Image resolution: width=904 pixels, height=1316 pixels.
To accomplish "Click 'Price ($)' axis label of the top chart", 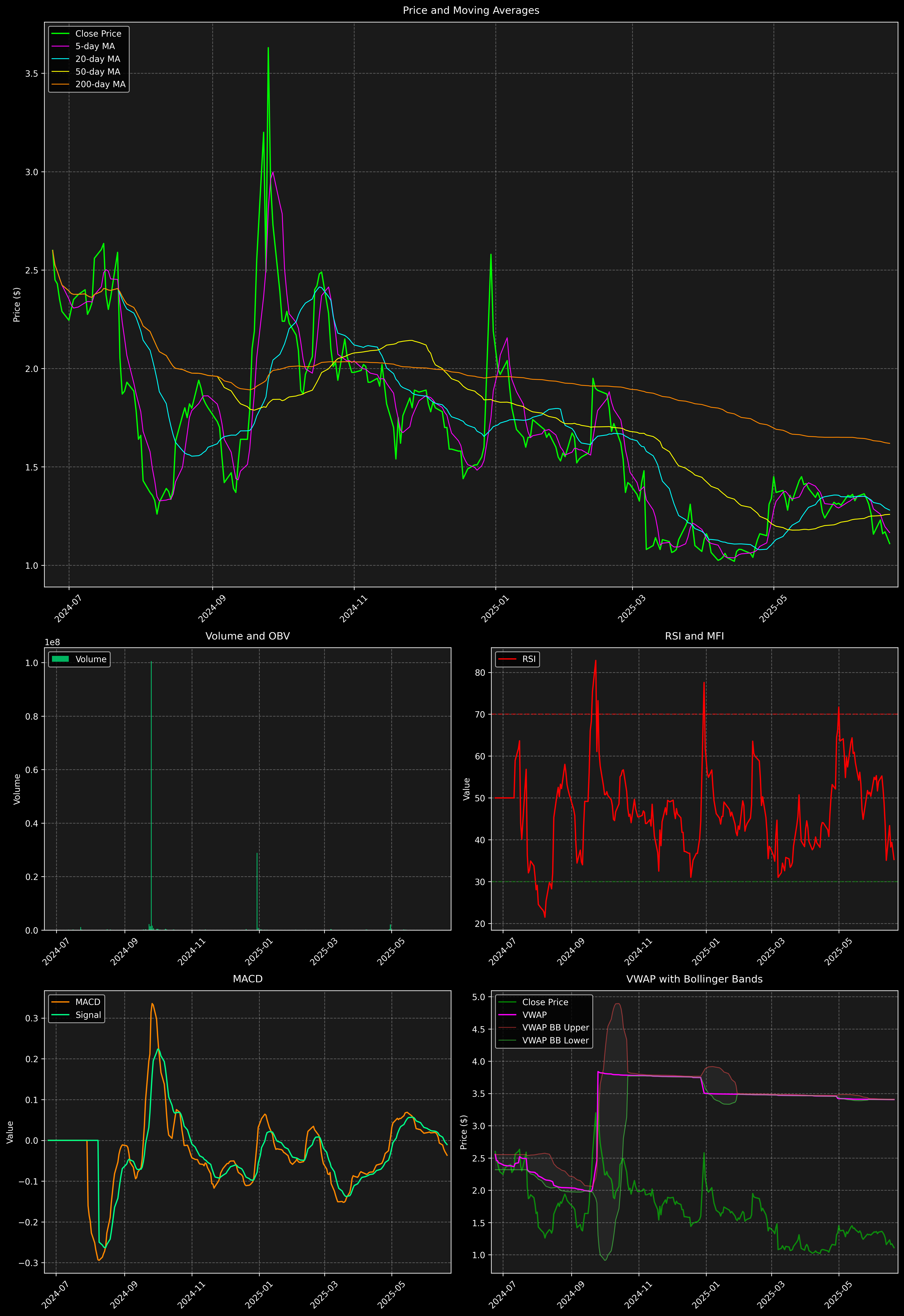I will (x=17, y=305).
